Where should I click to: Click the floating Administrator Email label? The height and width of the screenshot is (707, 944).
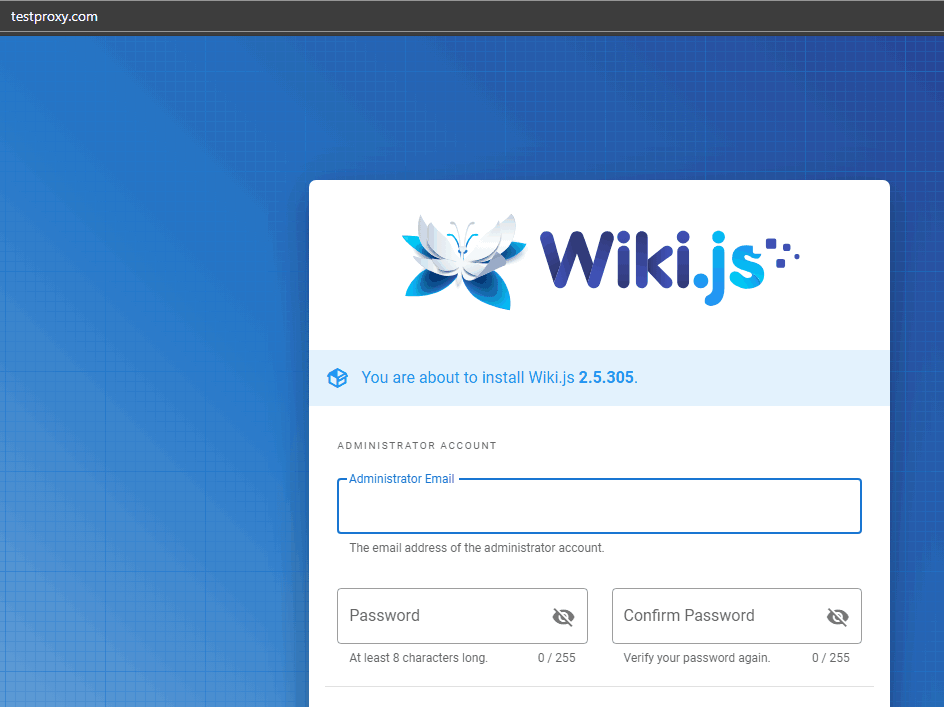point(402,479)
